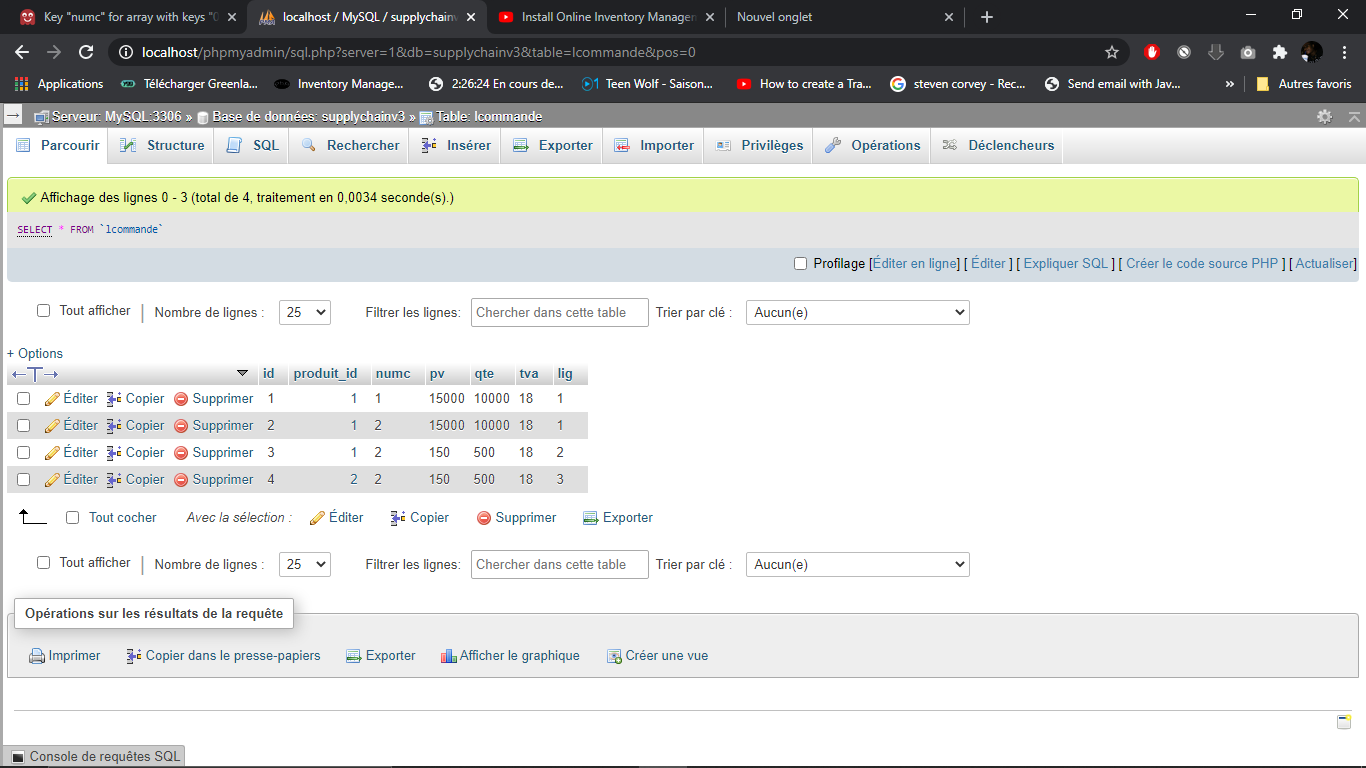
Task: Open the Opérations tab
Action: coord(872,146)
